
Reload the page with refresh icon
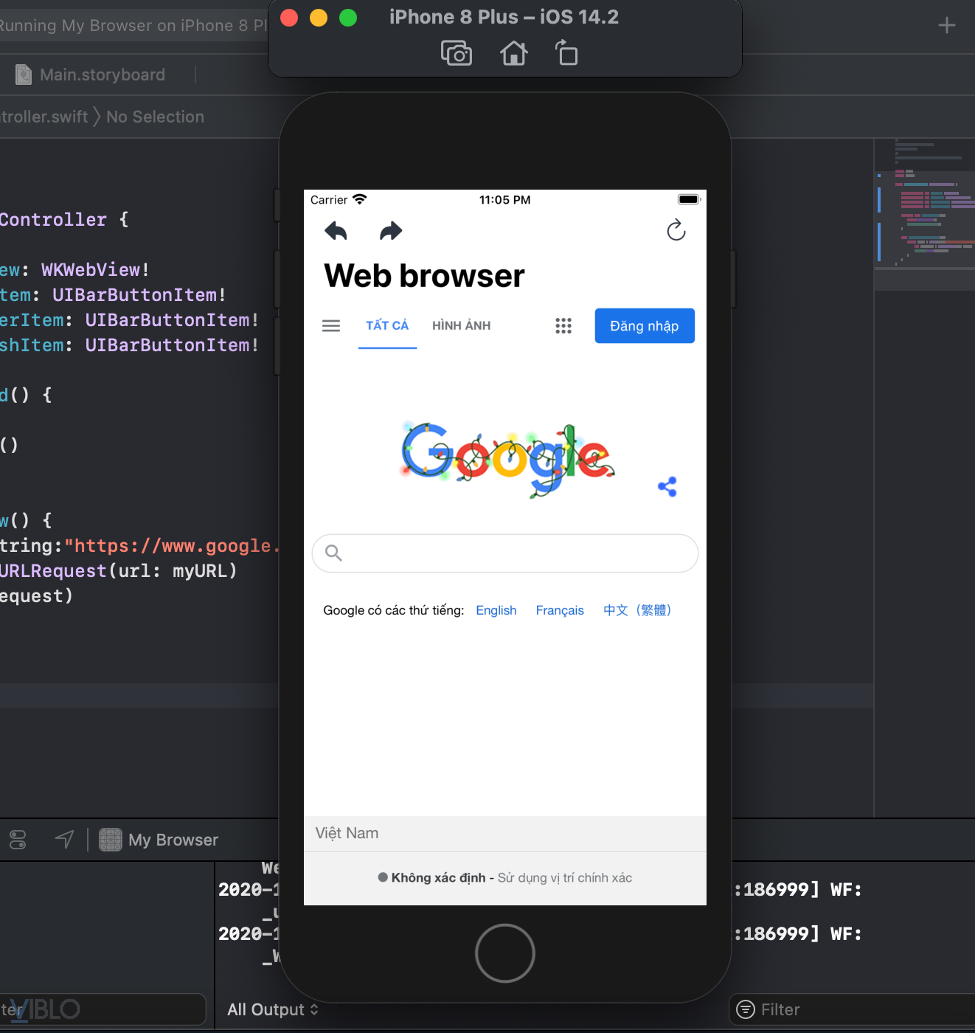(676, 230)
